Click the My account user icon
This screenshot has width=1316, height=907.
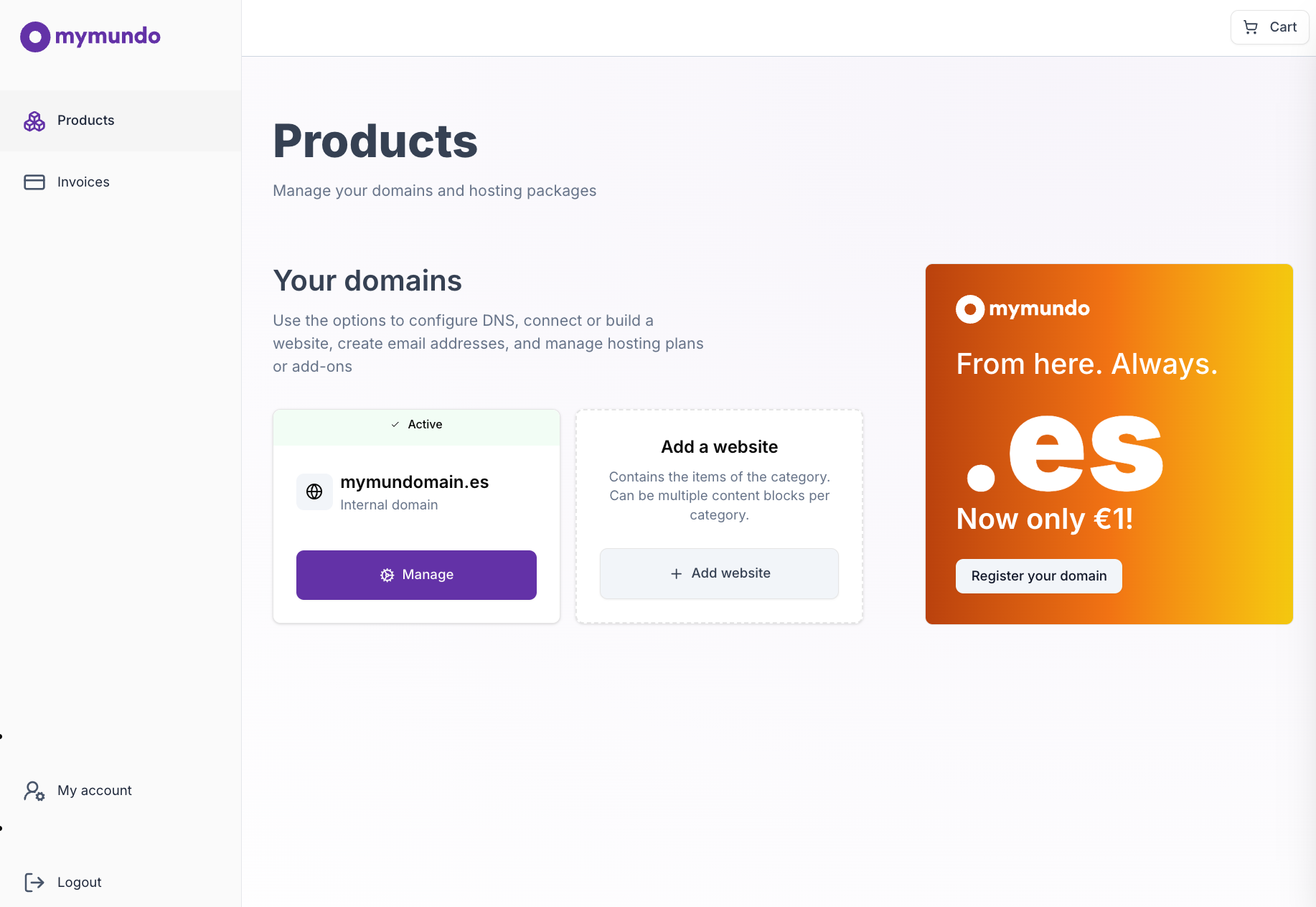(x=34, y=791)
